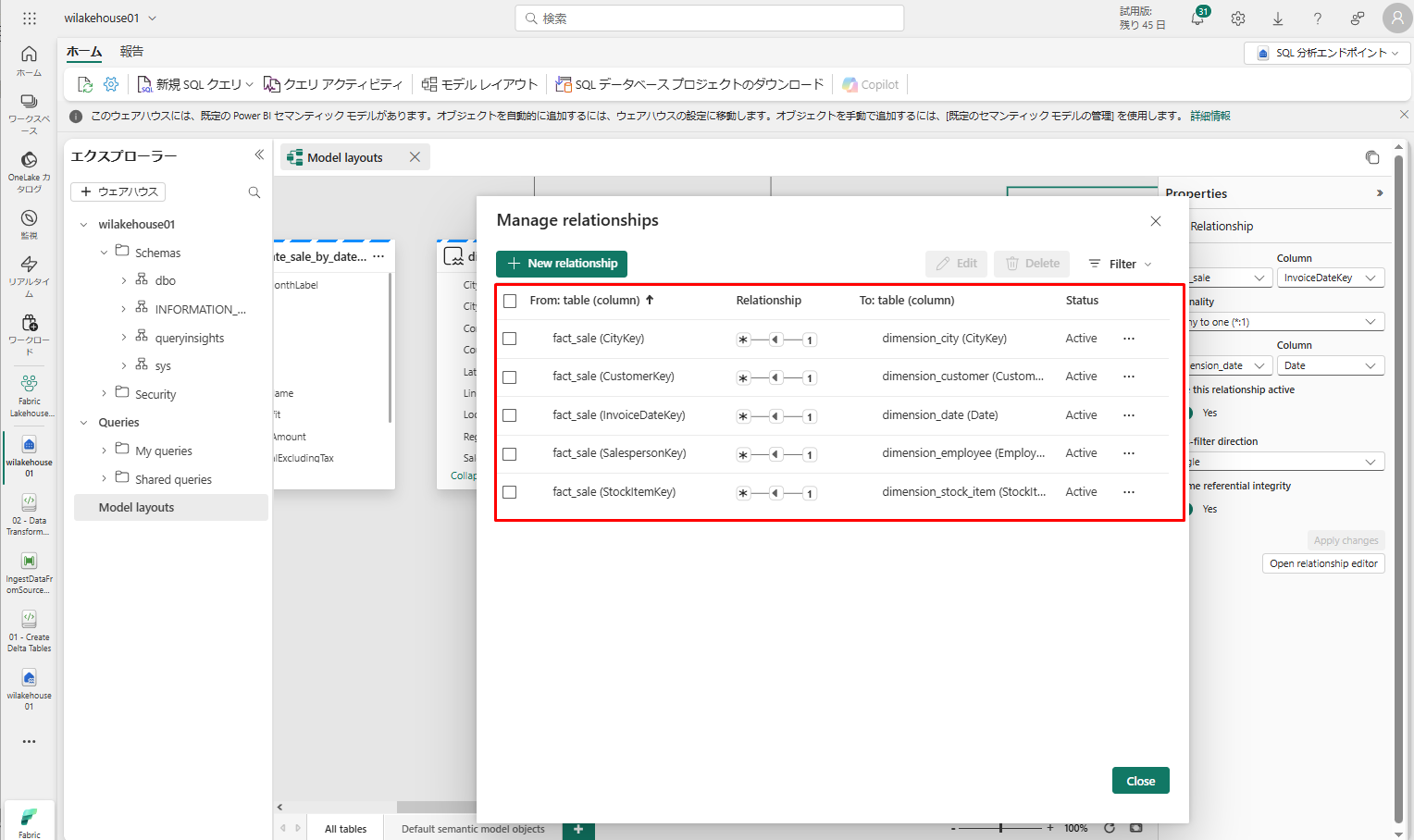Open the Filter dropdown in Manage relationships
Image resolution: width=1414 pixels, height=840 pixels.
click(x=1121, y=264)
